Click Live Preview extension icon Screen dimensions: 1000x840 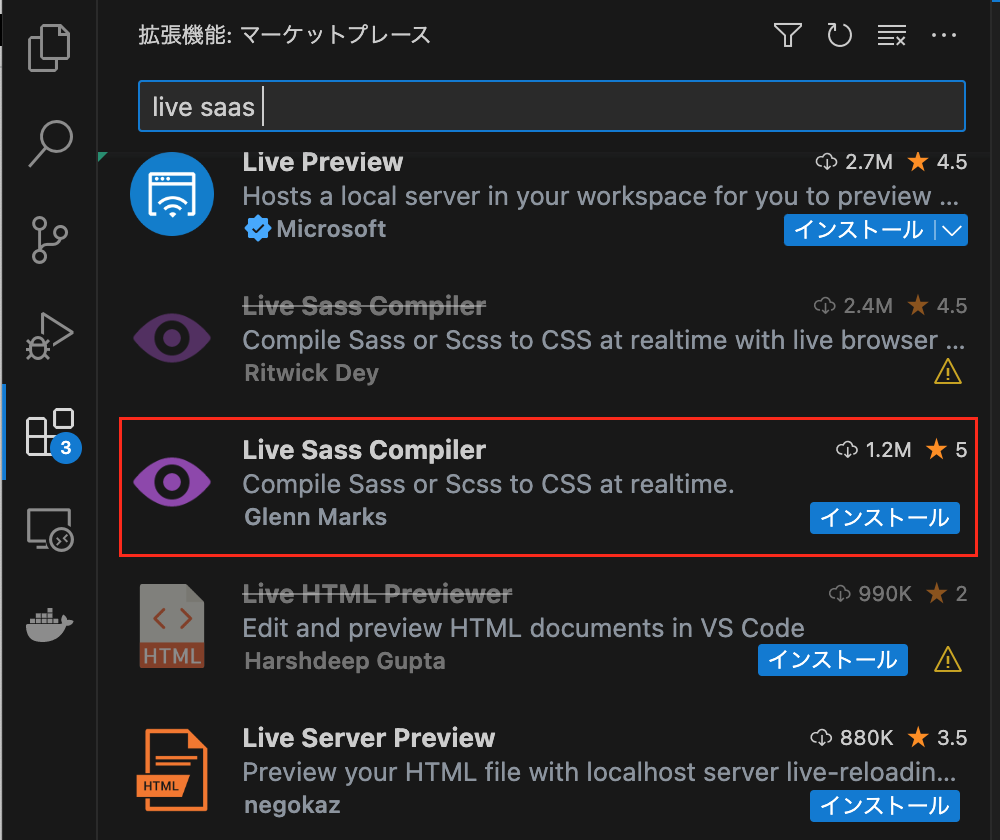coord(172,194)
